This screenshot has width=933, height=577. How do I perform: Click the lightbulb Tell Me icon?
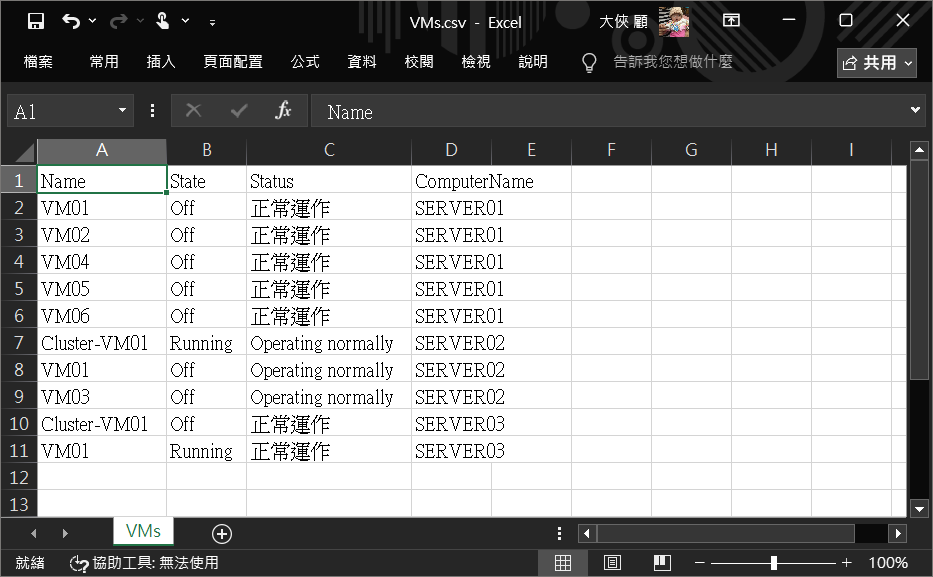(590, 62)
